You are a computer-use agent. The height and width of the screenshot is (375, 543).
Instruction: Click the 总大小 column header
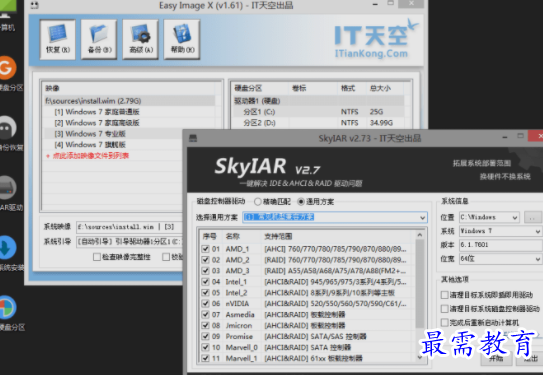pos(385,88)
